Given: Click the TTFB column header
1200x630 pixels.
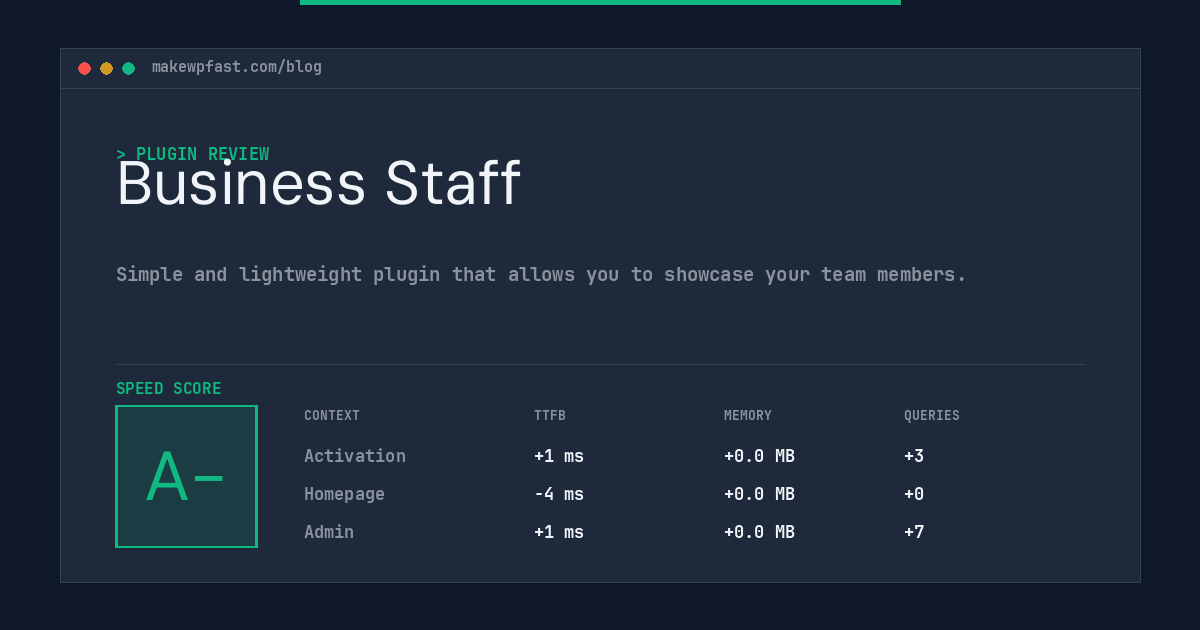Looking at the screenshot, I should (x=550, y=416).
